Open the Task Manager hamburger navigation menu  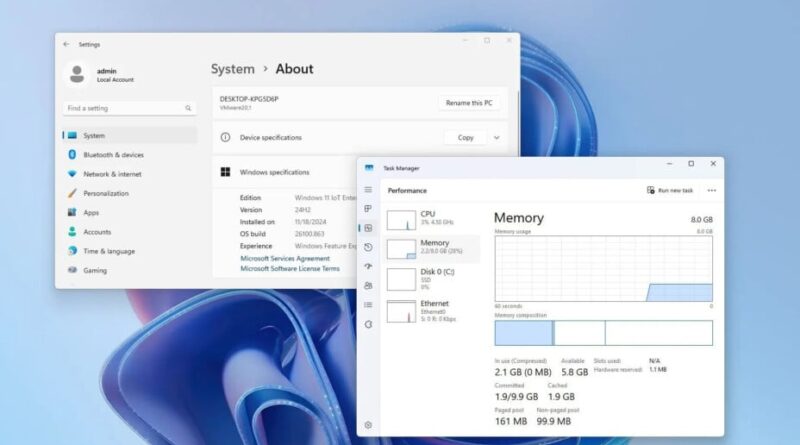point(368,190)
